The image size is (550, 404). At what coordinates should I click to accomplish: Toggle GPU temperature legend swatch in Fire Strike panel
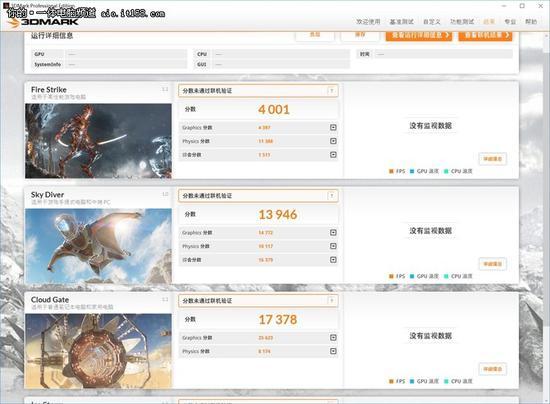(412, 171)
